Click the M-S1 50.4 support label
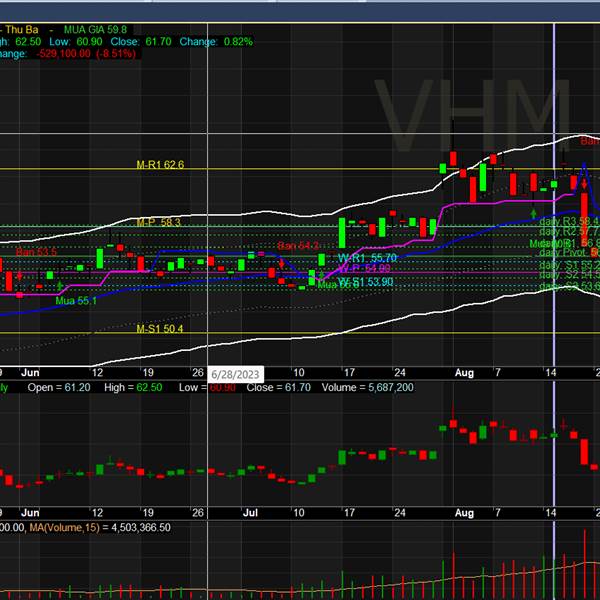Image resolution: width=600 pixels, height=600 pixels. pyautogui.click(x=160, y=329)
